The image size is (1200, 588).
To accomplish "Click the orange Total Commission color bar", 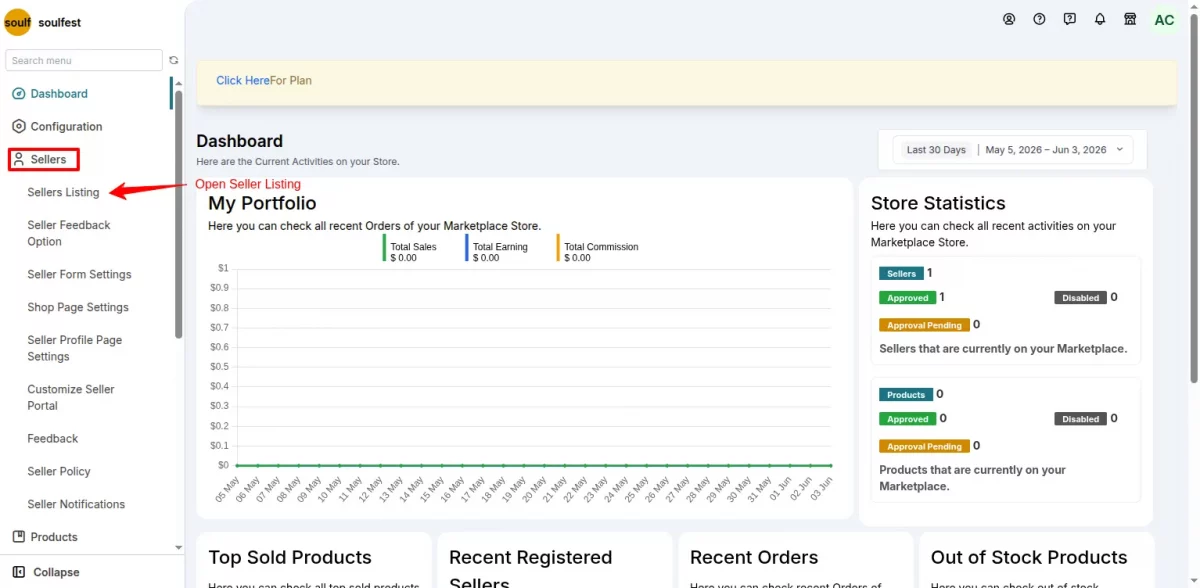I will pyautogui.click(x=558, y=248).
